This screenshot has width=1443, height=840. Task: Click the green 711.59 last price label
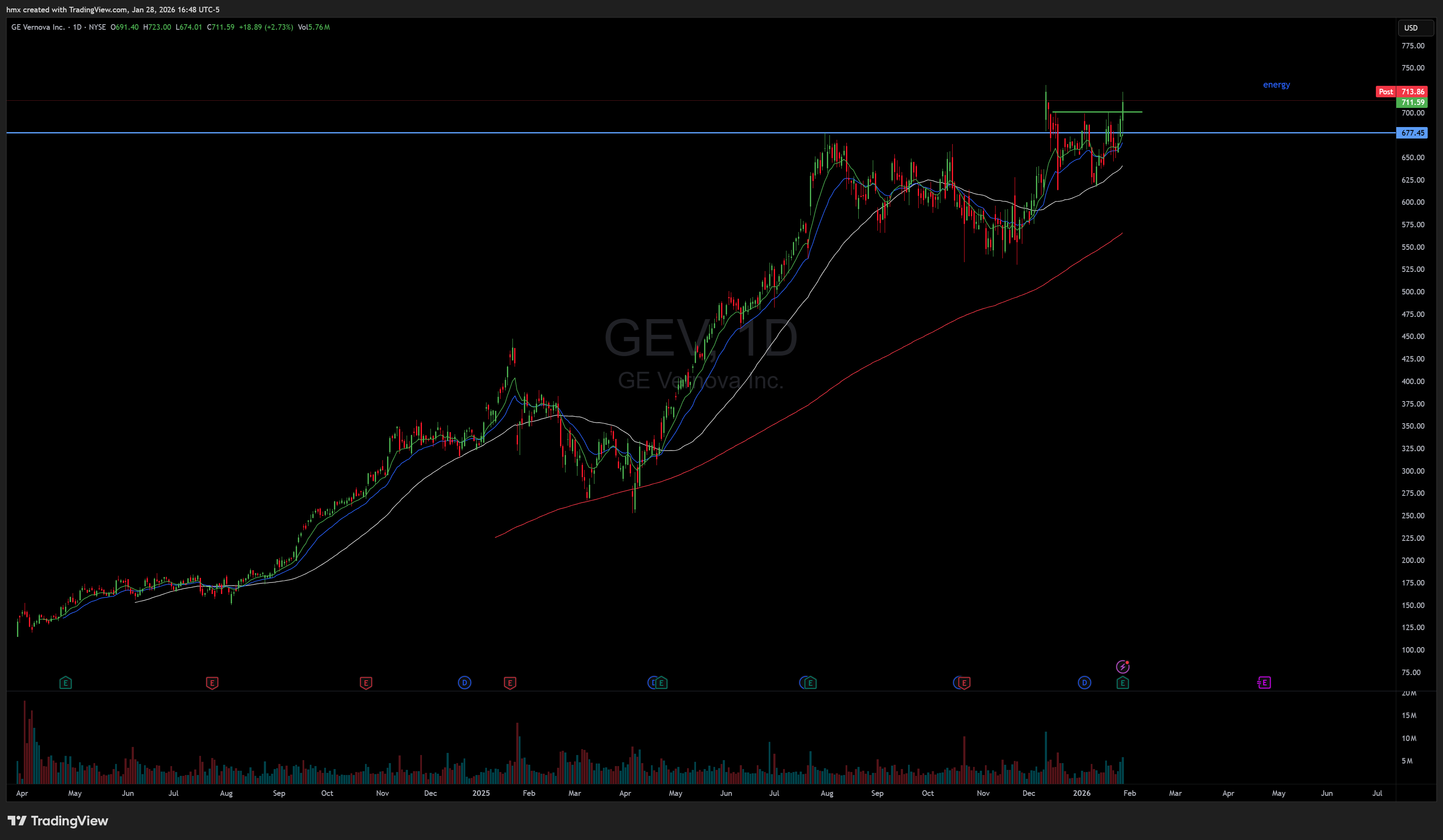[x=1412, y=102]
